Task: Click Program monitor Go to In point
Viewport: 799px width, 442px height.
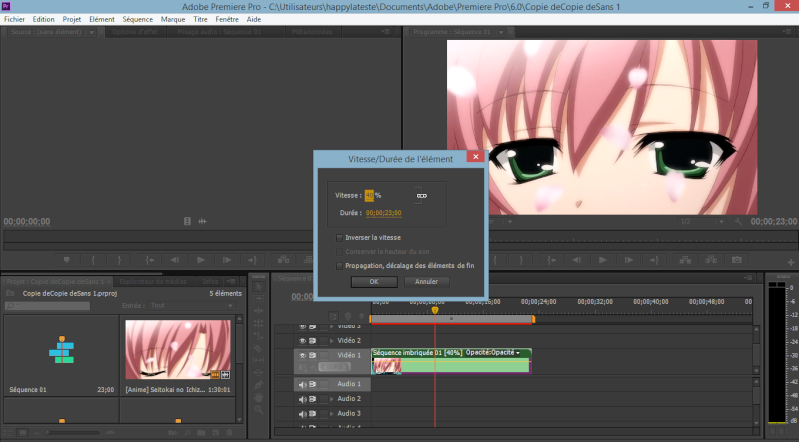Action: point(551,260)
